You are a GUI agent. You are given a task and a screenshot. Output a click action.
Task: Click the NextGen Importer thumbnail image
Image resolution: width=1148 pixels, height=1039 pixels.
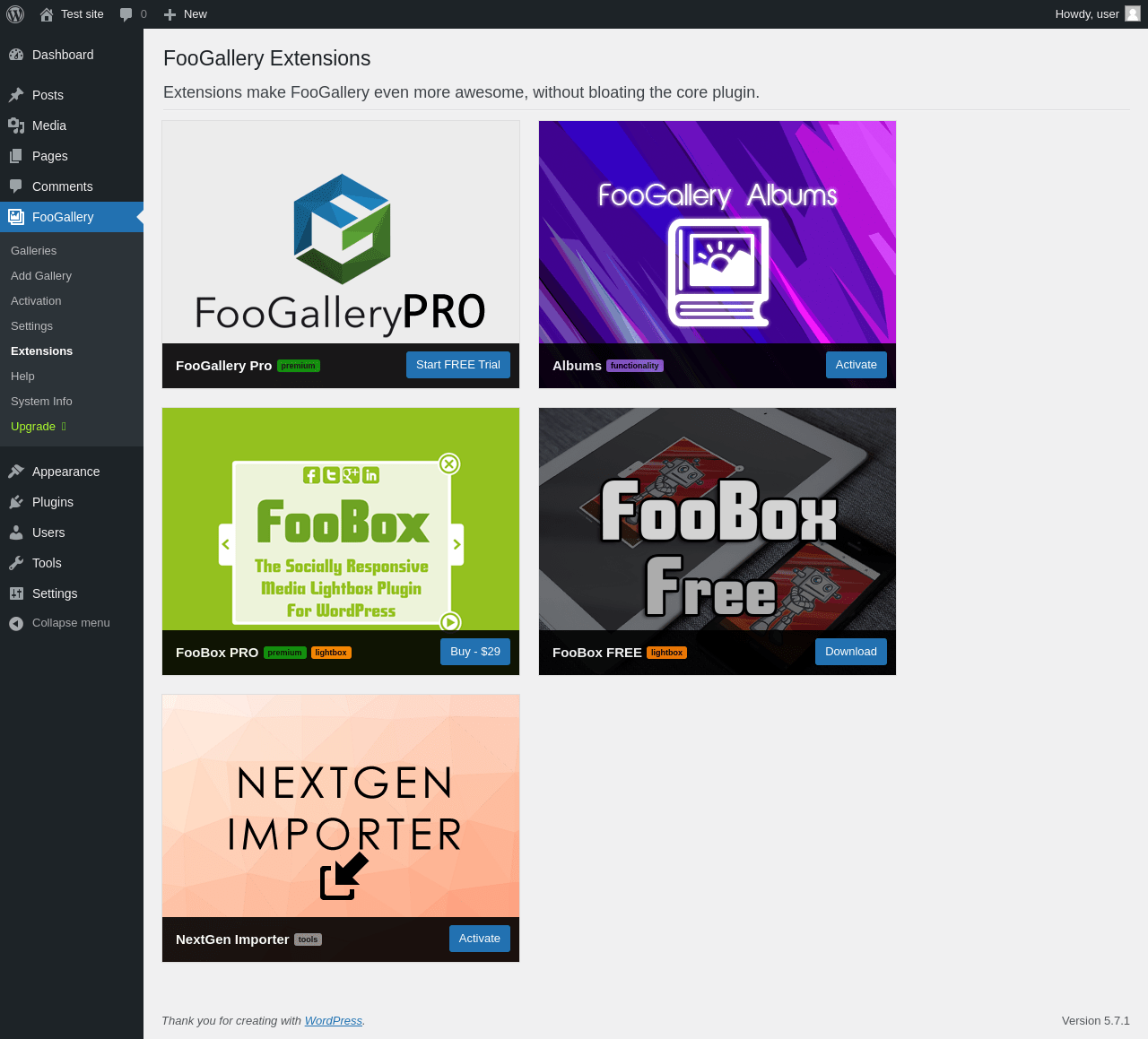(x=341, y=806)
